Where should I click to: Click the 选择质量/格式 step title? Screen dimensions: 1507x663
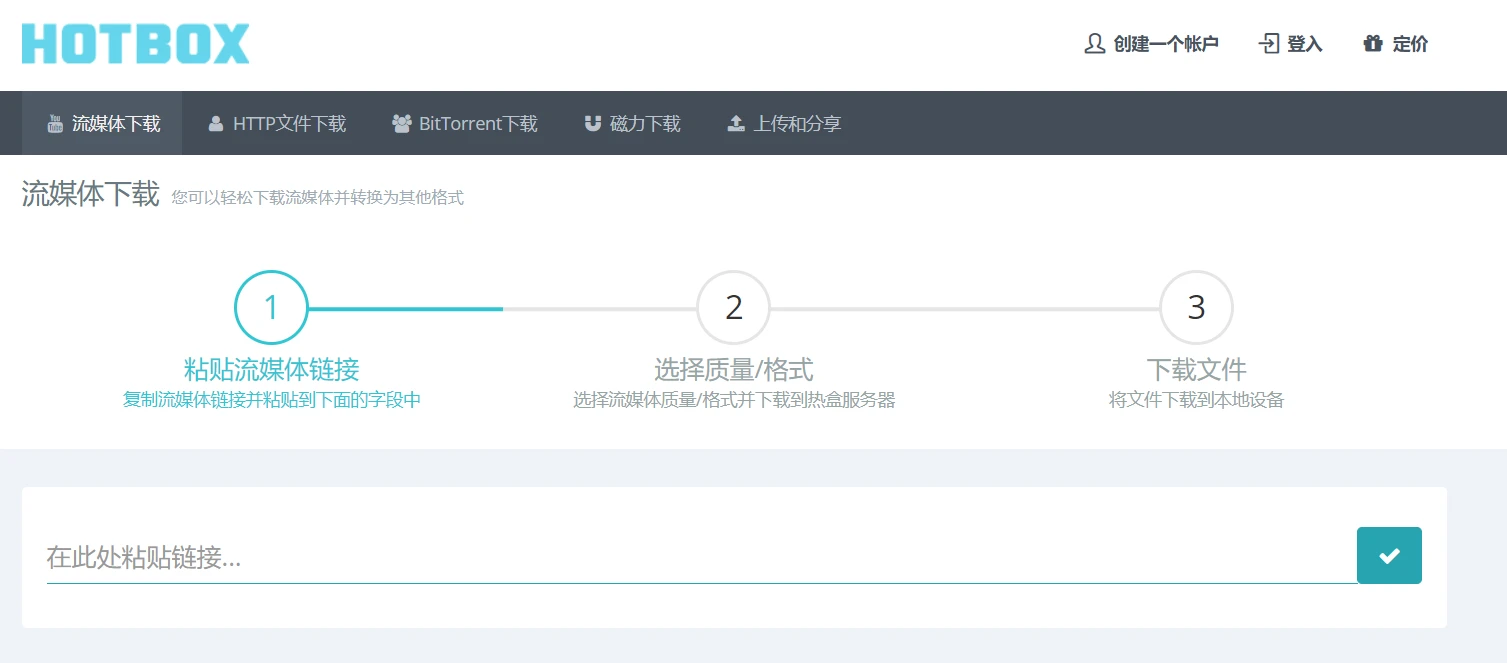(734, 370)
